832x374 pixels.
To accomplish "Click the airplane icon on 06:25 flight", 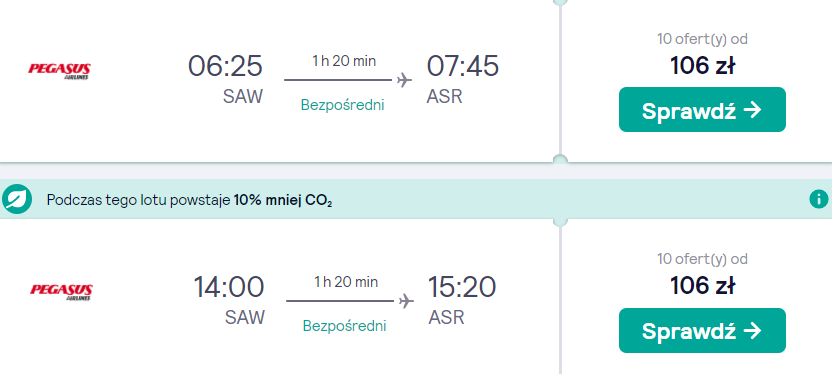I will [x=404, y=80].
